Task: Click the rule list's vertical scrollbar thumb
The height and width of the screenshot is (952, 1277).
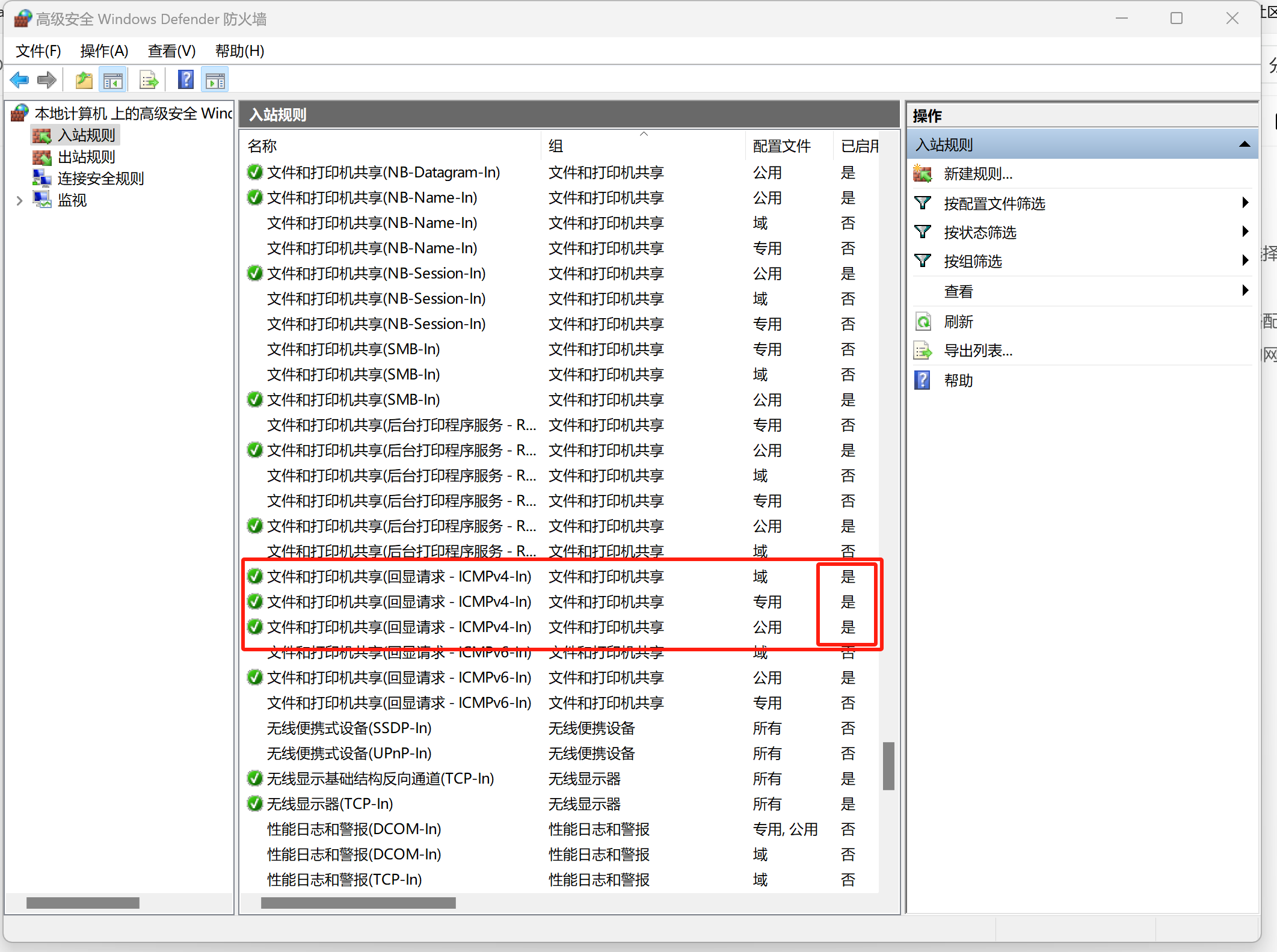Action: [x=888, y=766]
